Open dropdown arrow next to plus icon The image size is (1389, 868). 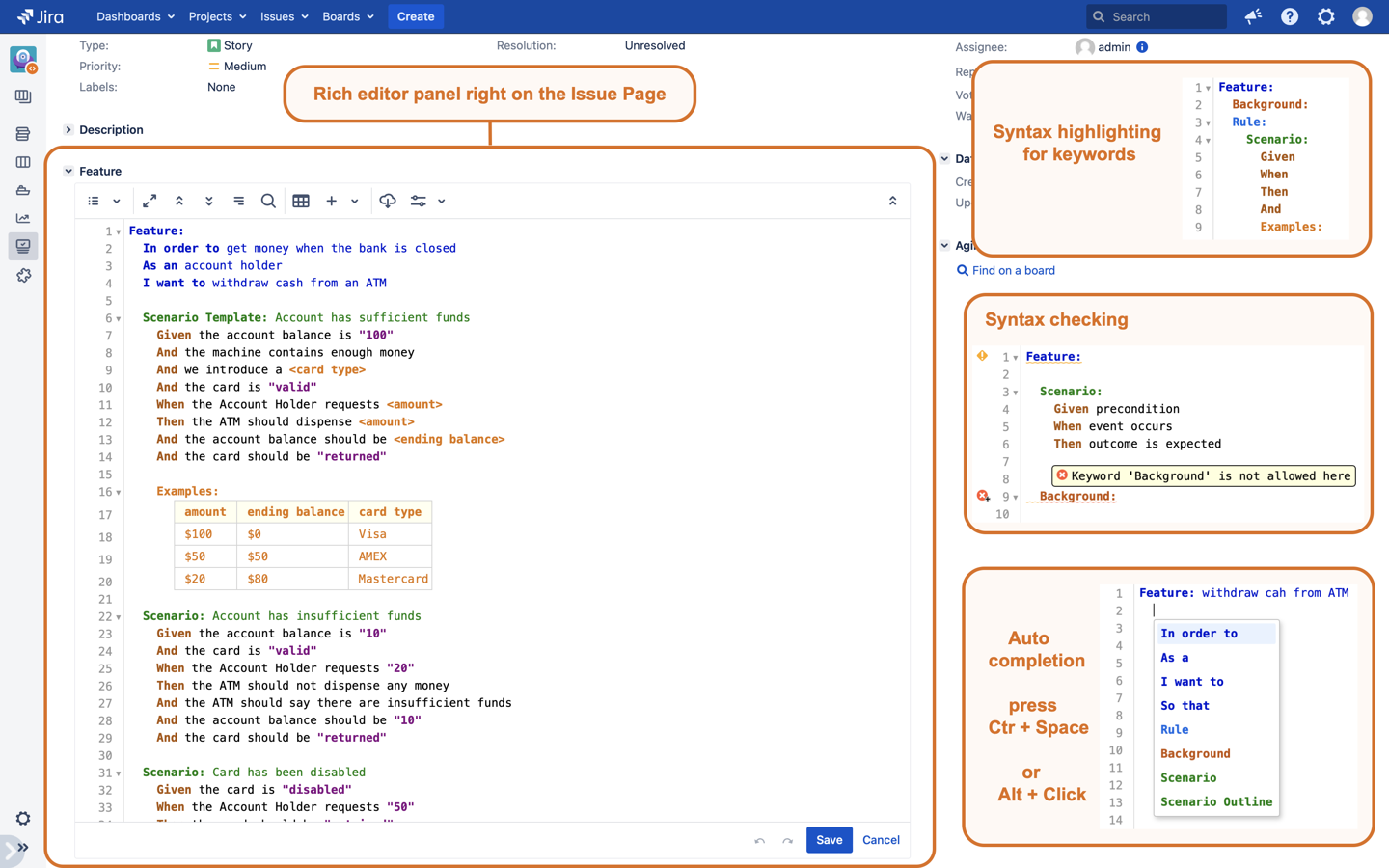coord(355,202)
